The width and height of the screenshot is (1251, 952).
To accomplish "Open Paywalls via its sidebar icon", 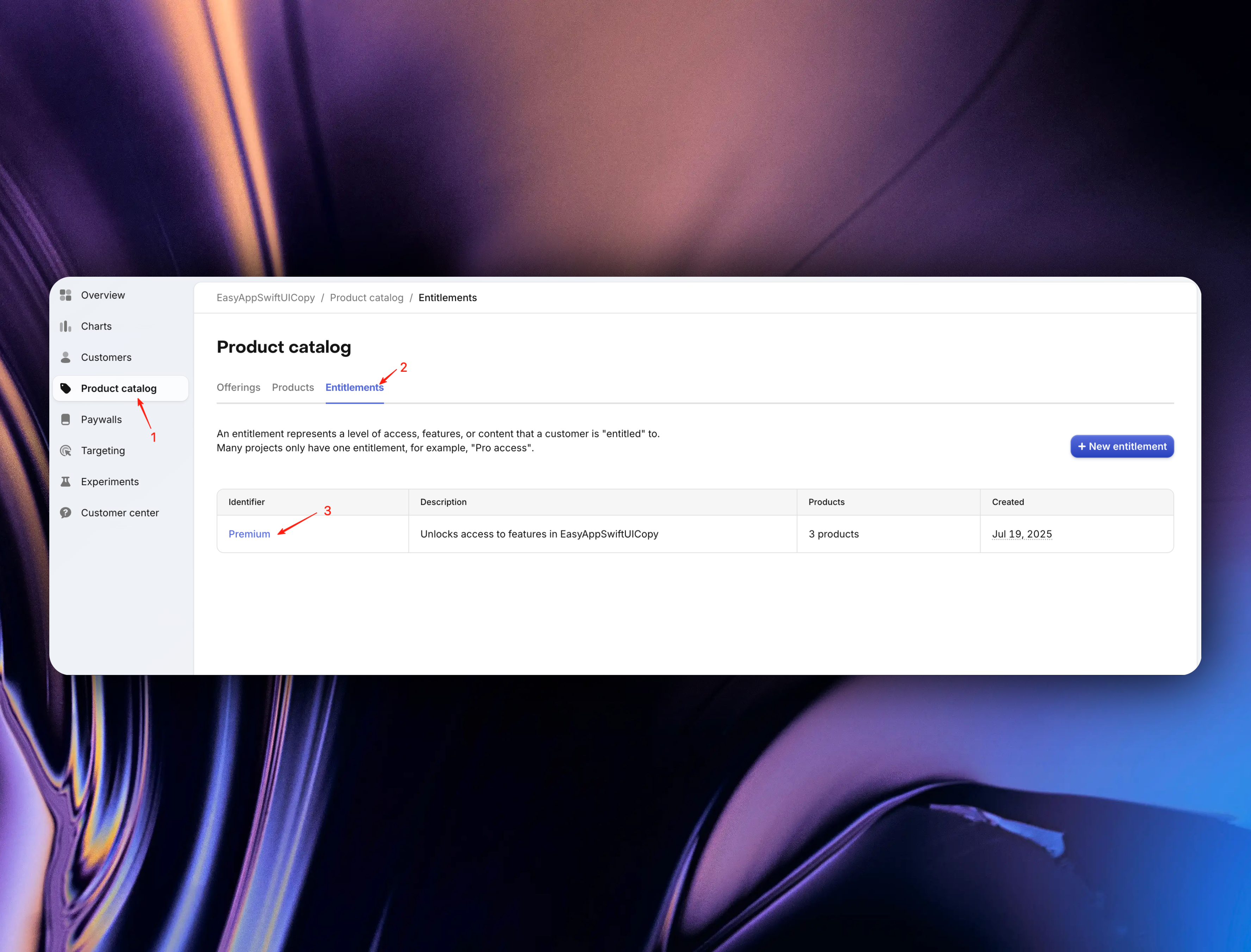I will 66,420.
